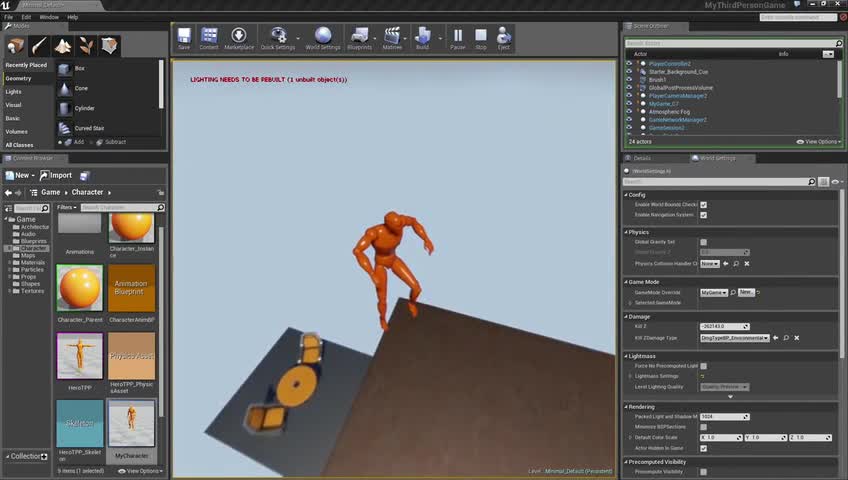This screenshot has height=480, width=848.
Task: Open Content browser from toolbar
Action: [209, 39]
